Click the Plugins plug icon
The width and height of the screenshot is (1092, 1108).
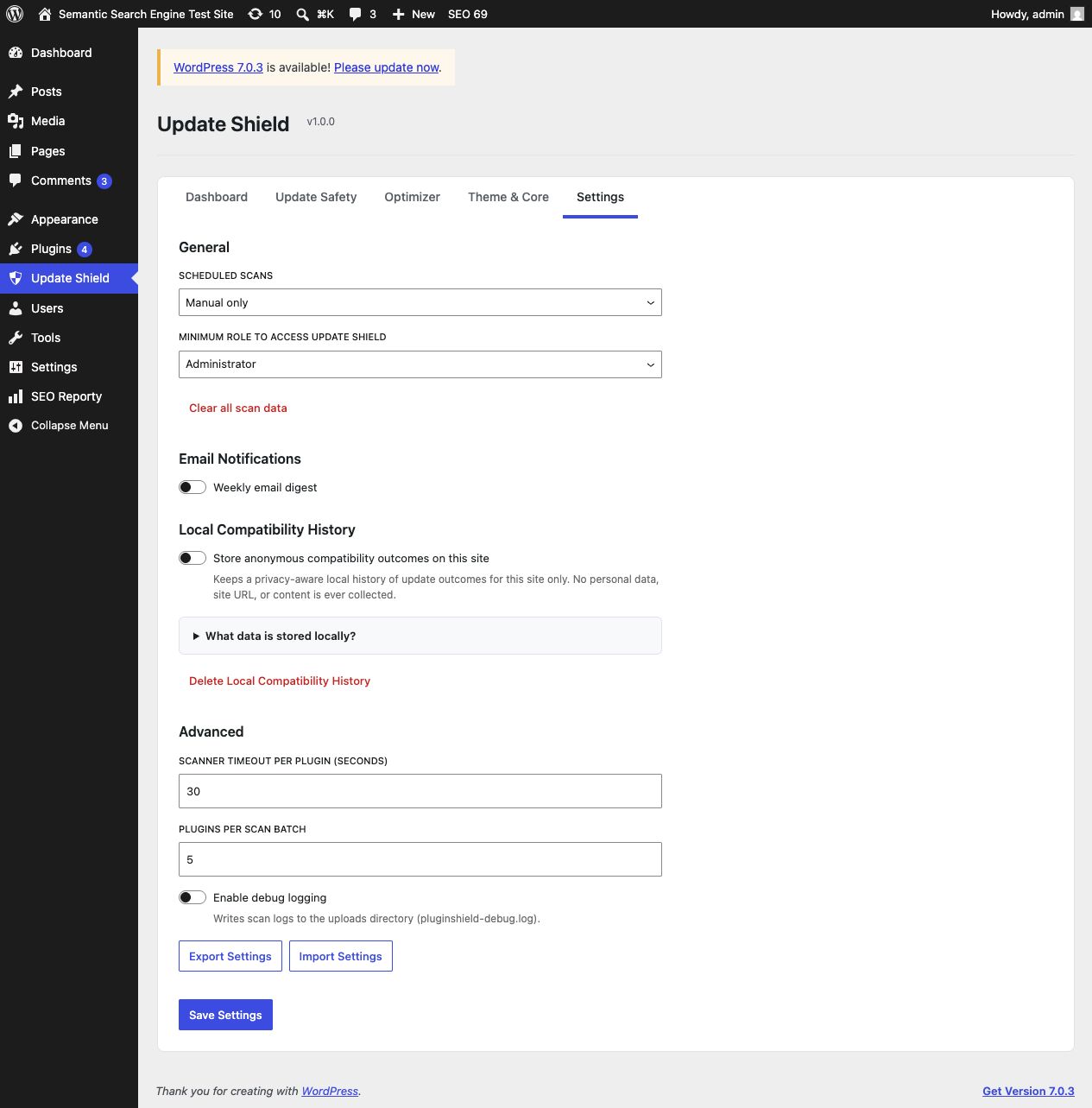click(16, 249)
